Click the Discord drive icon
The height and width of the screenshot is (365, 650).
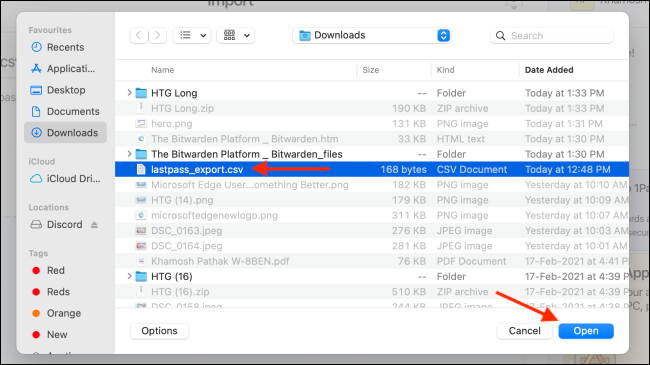pyautogui.click(x=36, y=225)
